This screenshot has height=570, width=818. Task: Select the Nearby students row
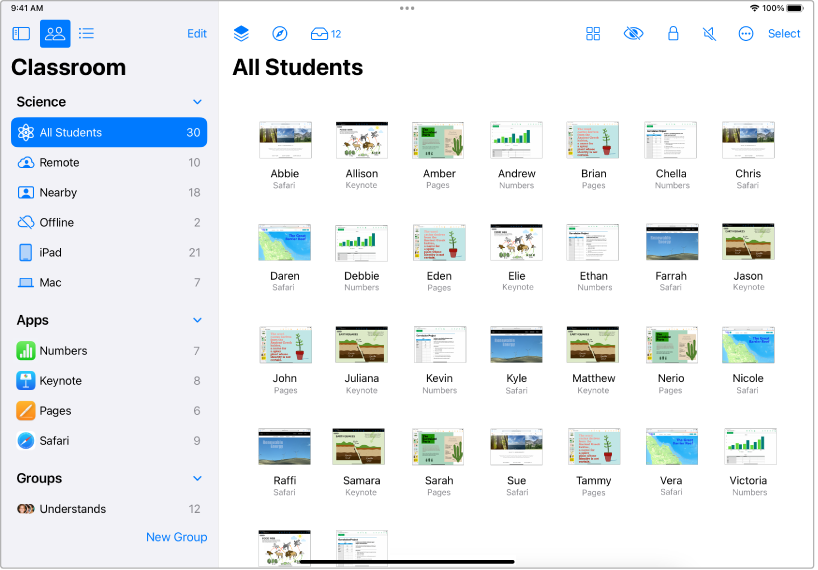click(109, 192)
